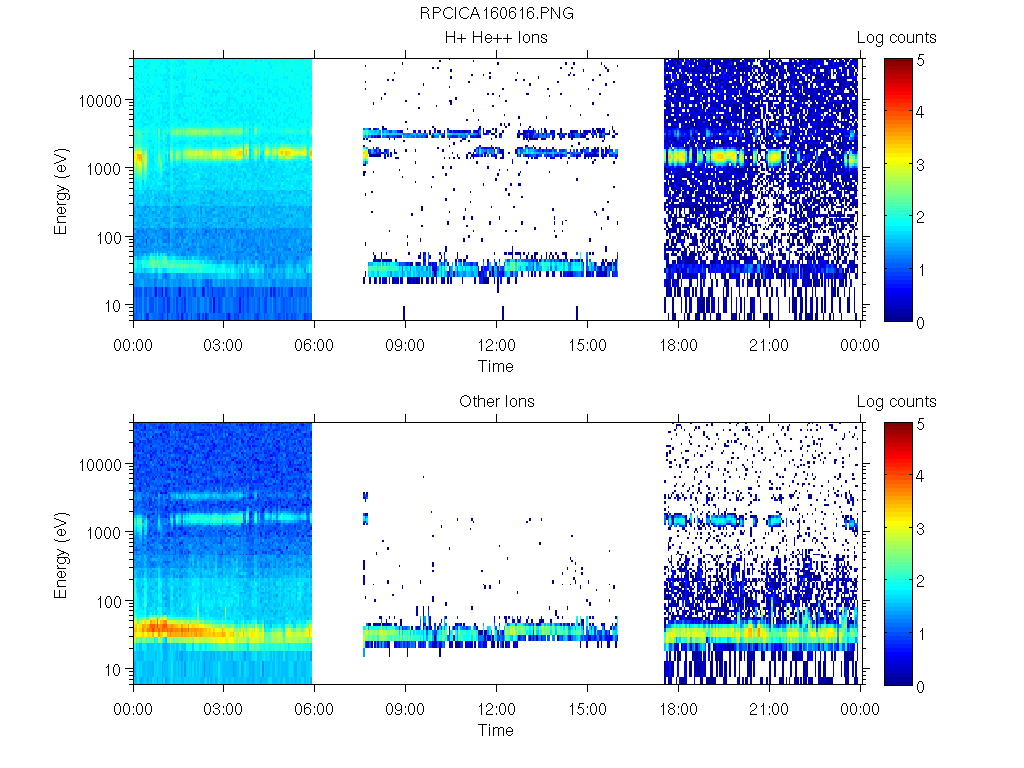Click the 10 energy tick of the Other Ions plot
The width and height of the screenshot is (1024, 768).
pos(113,670)
